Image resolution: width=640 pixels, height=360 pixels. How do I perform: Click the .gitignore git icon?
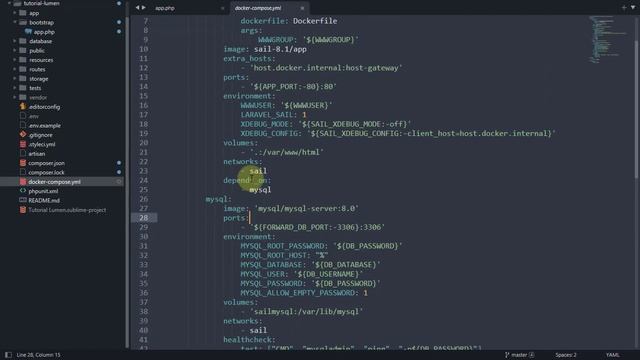coord(23,135)
